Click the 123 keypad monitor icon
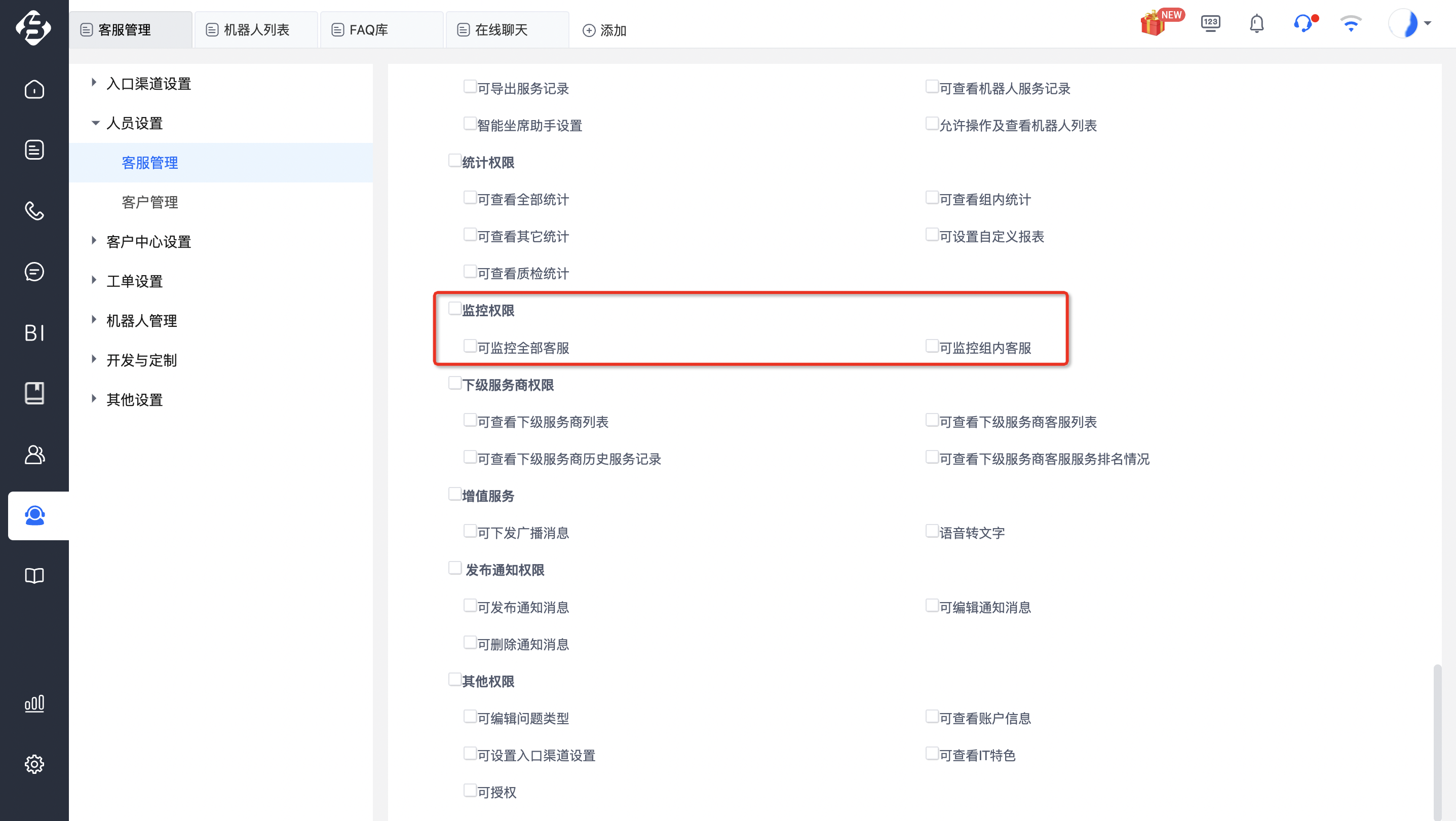 point(1210,23)
